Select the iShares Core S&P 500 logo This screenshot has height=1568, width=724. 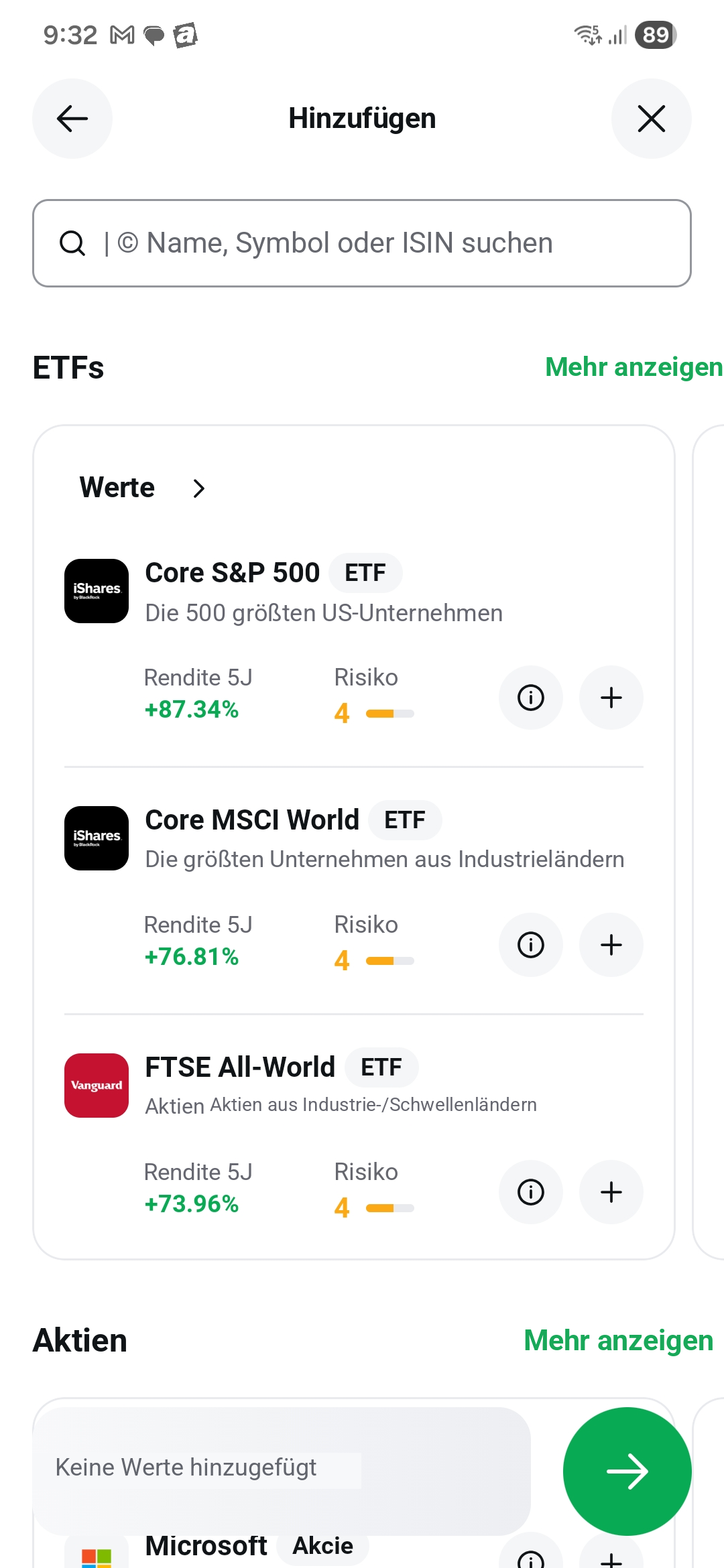point(97,591)
